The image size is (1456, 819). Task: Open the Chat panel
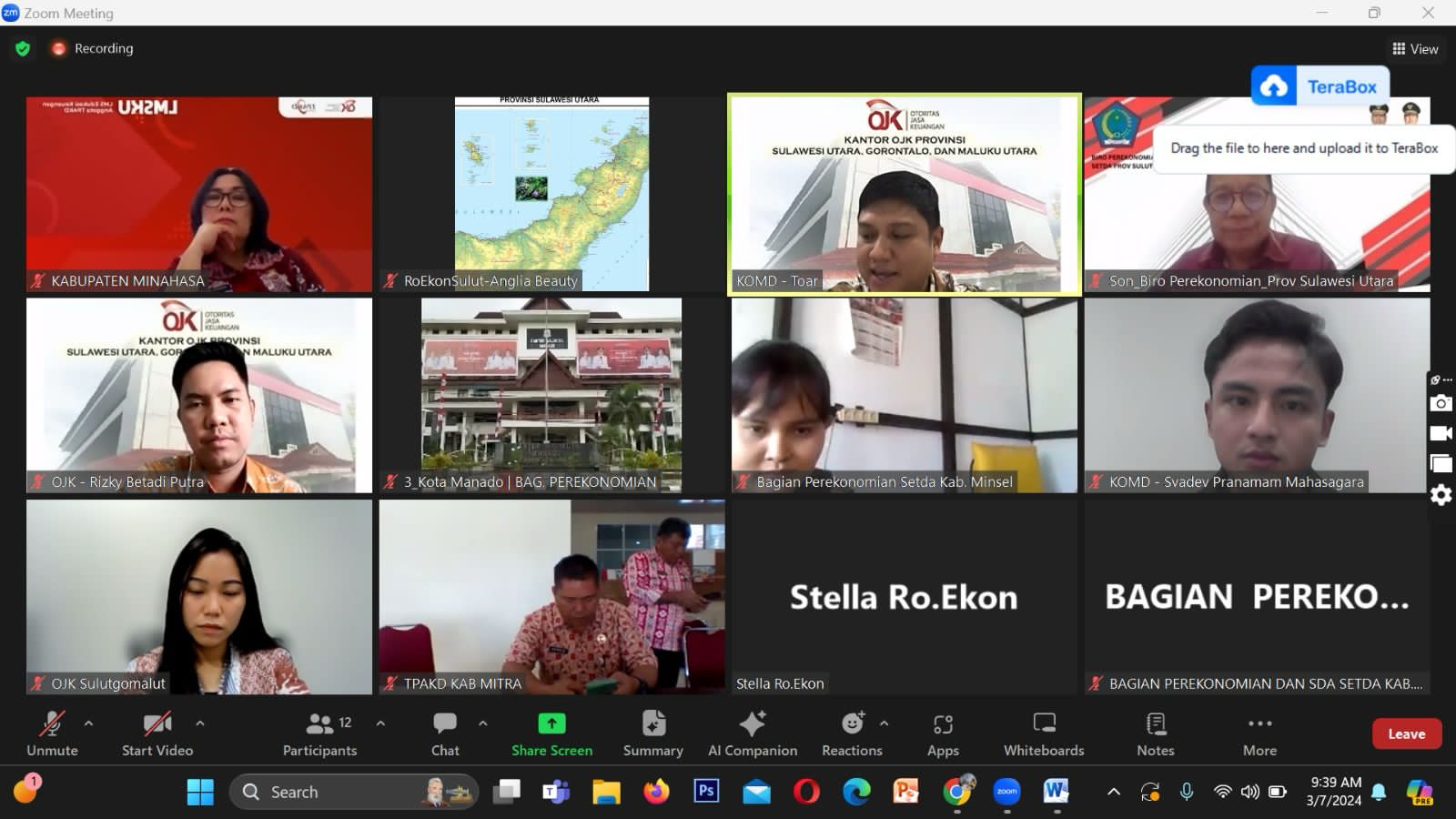coord(445,735)
